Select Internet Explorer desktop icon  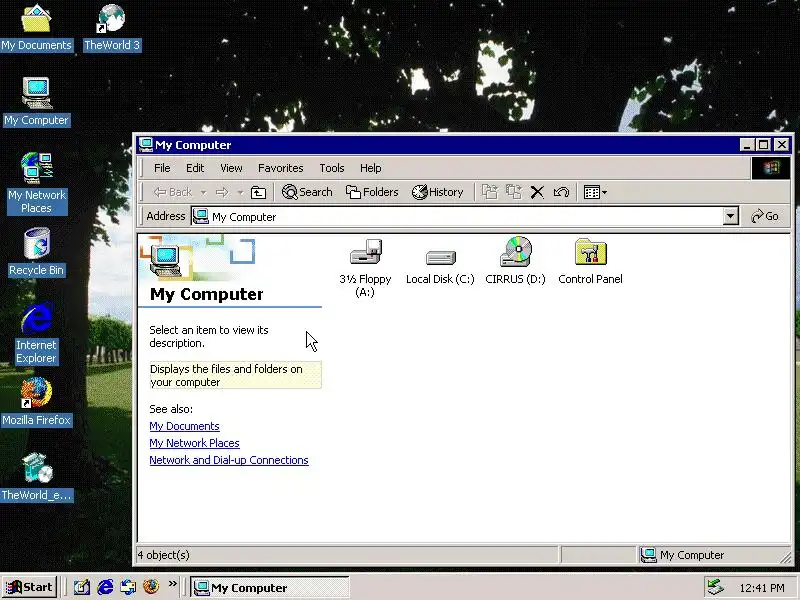[36, 334]
